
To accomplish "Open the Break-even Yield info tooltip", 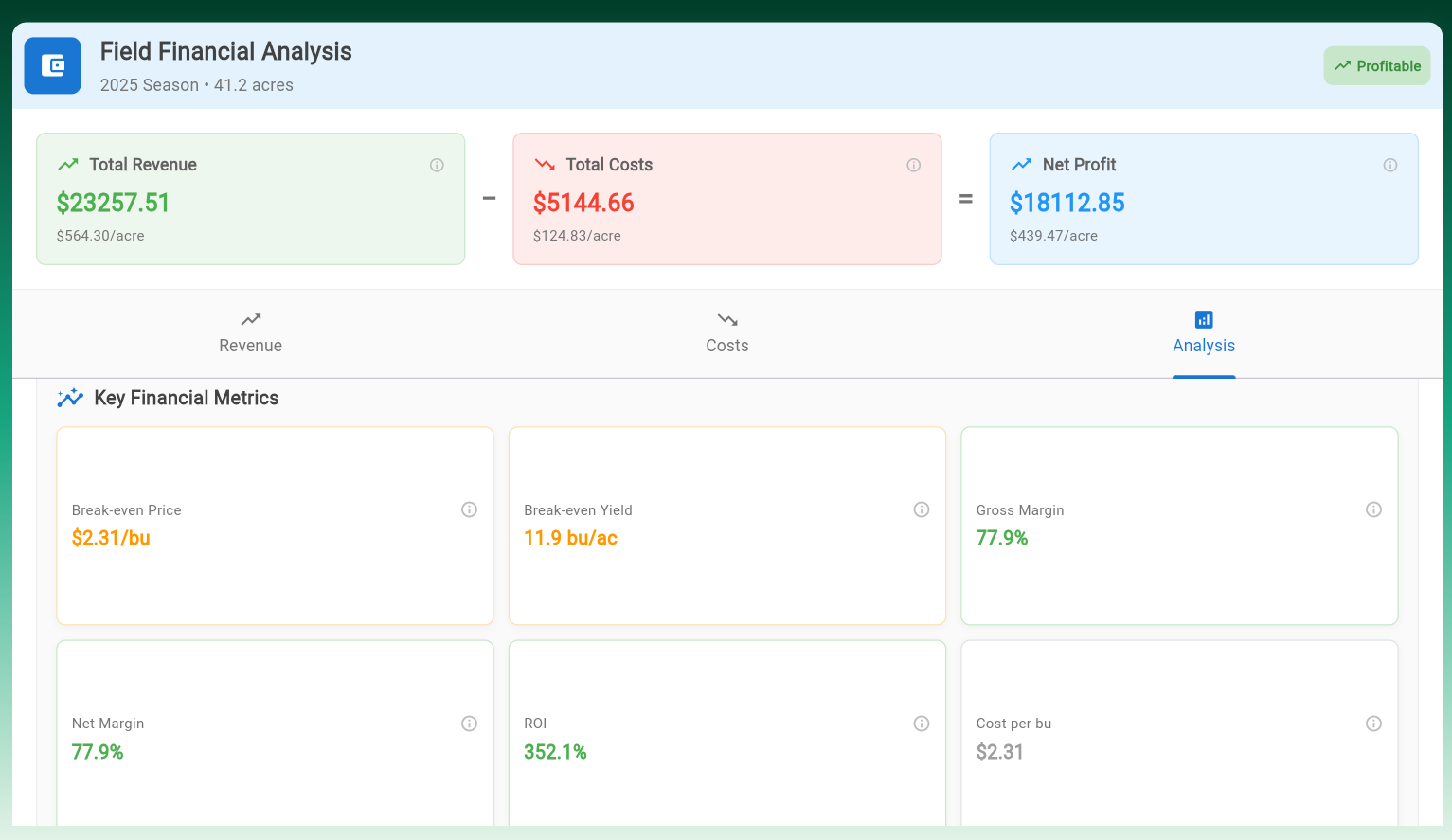I will coord(921,509).
